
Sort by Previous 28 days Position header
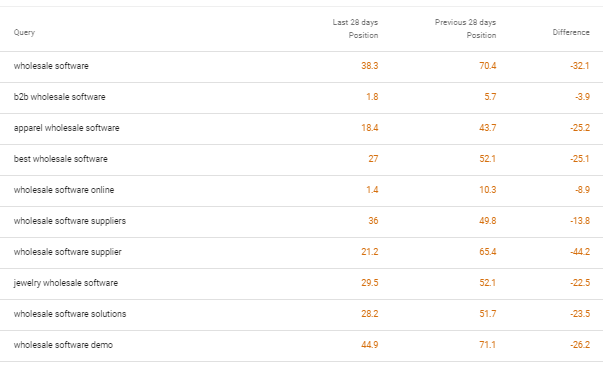465,29
